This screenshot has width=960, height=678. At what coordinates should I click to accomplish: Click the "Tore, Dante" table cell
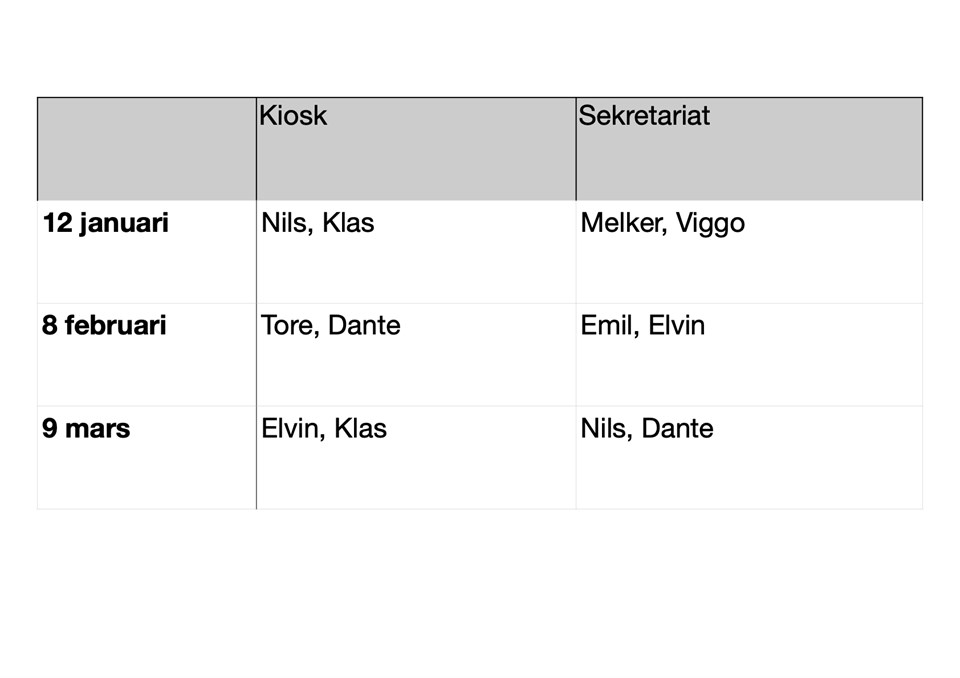pos(330,326)
